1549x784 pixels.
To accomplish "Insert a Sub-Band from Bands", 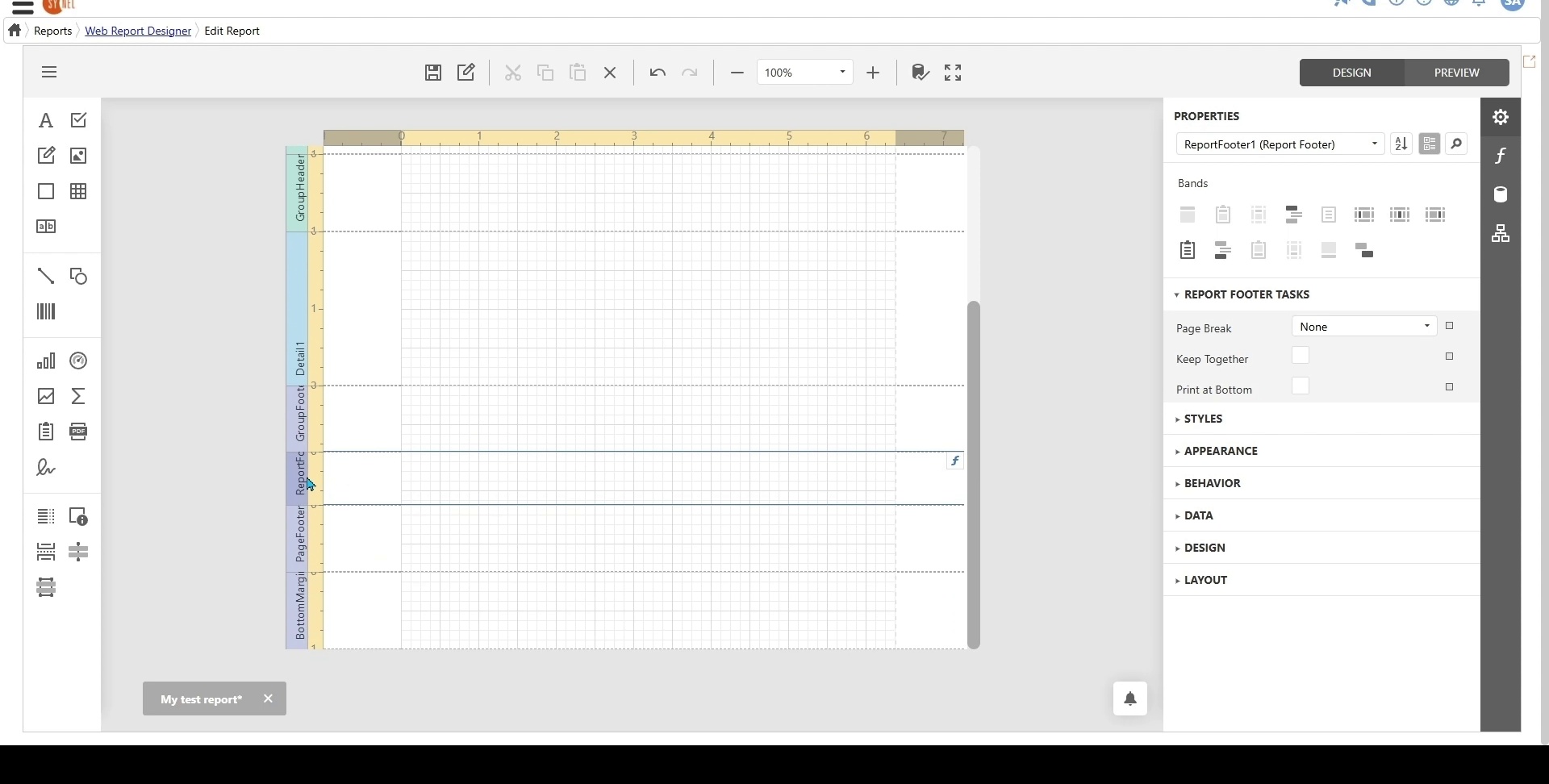I will (1366, 251).
